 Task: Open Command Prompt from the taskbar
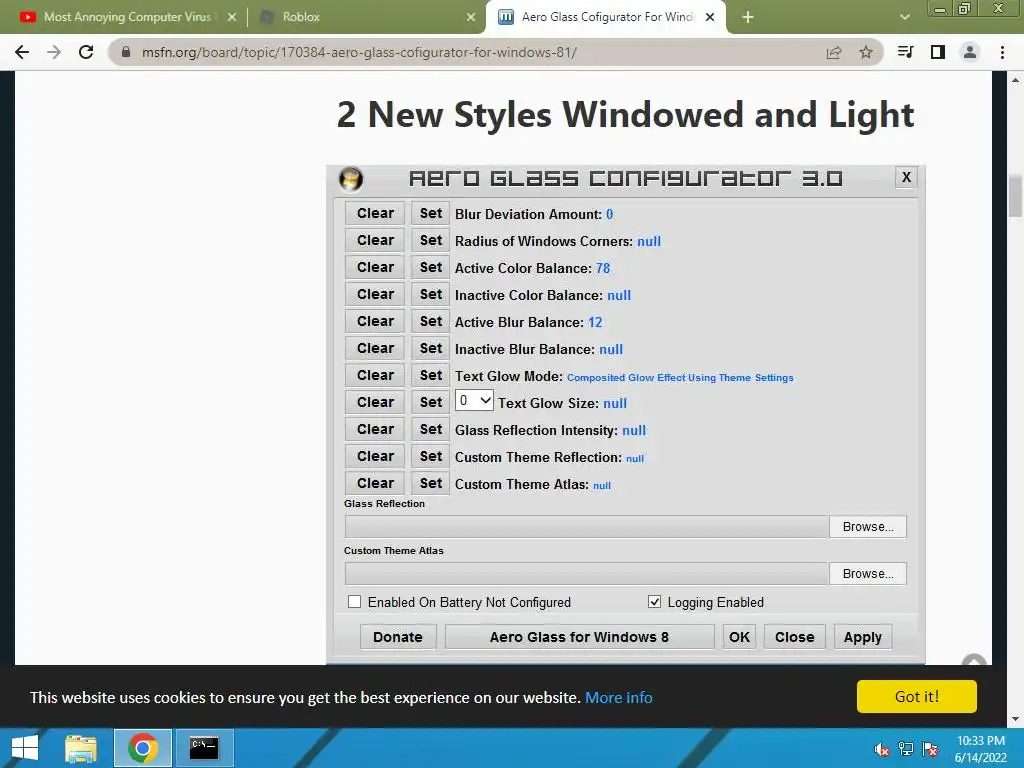point(204,748)
